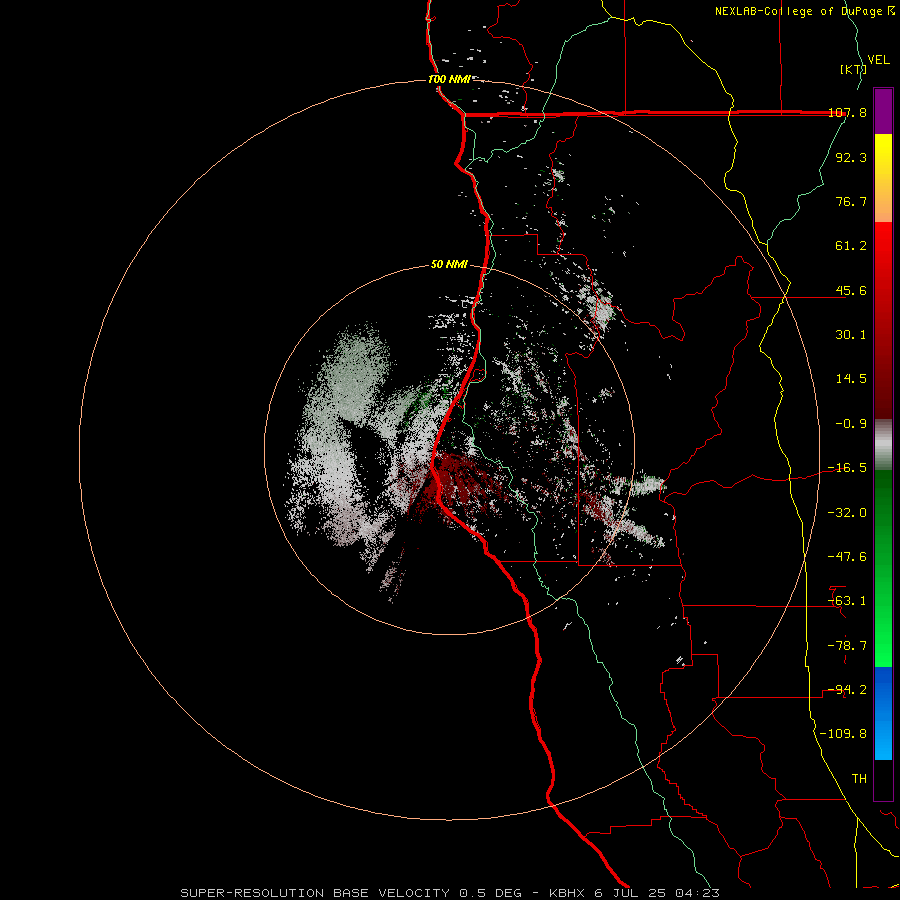Pick the red segment of velocity color bar
900x900 pixels.
(883, 320)
